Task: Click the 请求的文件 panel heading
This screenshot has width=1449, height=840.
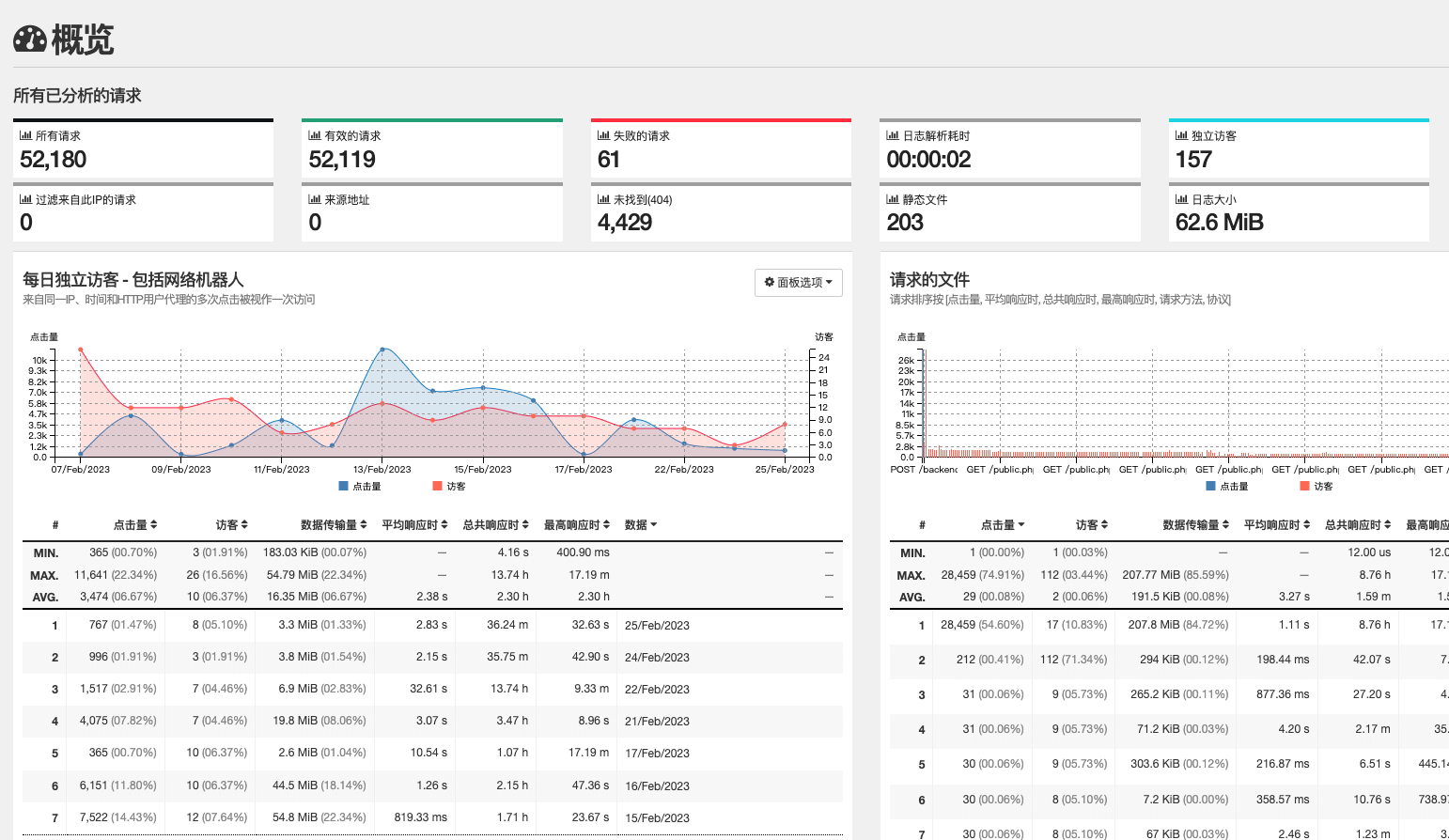Action: [929, 279]
